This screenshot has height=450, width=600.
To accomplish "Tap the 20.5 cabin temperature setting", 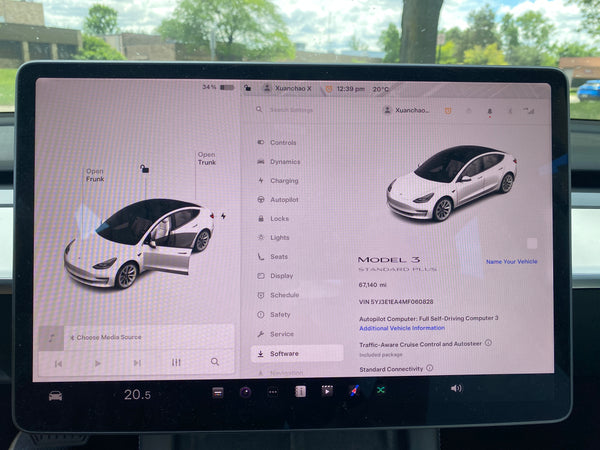I will pyautogui.click(x=137, y=395).
